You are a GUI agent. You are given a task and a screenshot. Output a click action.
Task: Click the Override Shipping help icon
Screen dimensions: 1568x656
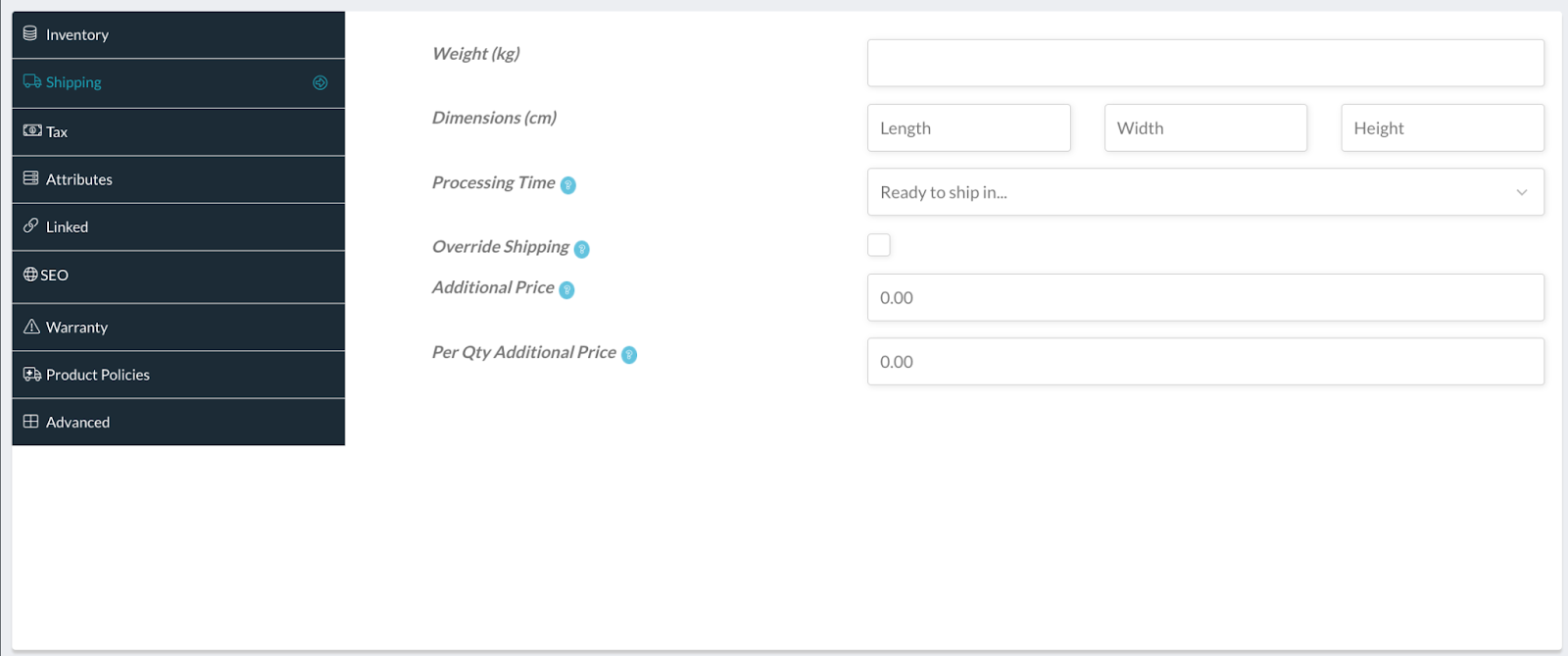pyautogui.click(x=581, y=249)
